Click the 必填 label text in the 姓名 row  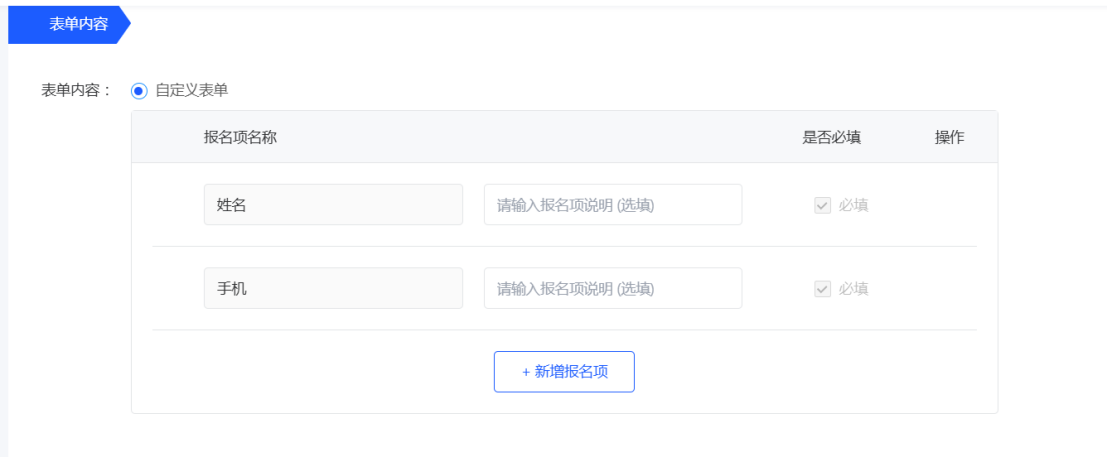click(x=854, y=206)
